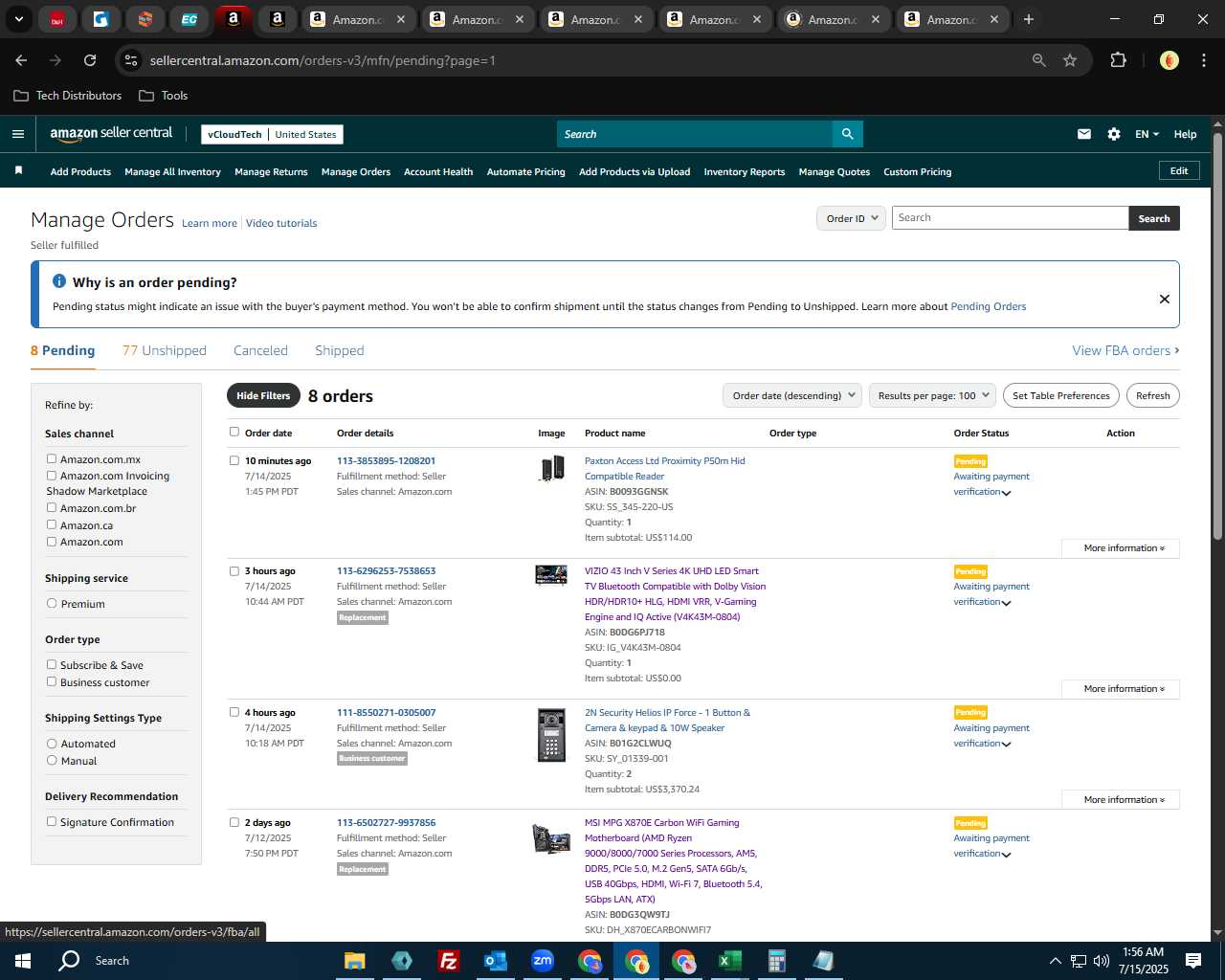Open FileZilla from the taskbar
1225x980 pixels.
pyautogui.click(x=448, y=961)
